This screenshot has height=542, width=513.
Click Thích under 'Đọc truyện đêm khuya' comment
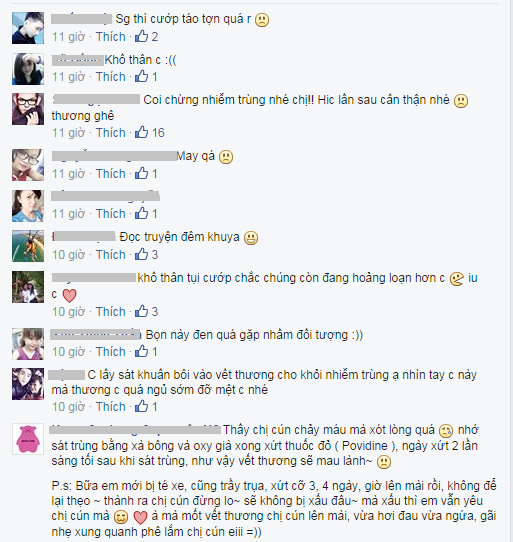[x=111, y=255]
